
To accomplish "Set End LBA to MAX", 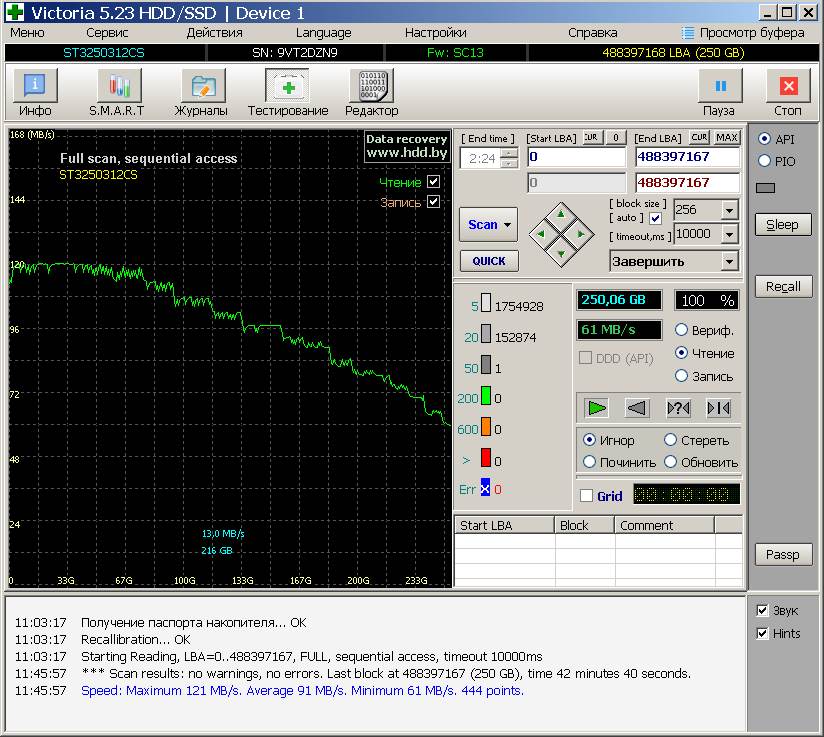I will click(x=727, y=137).
